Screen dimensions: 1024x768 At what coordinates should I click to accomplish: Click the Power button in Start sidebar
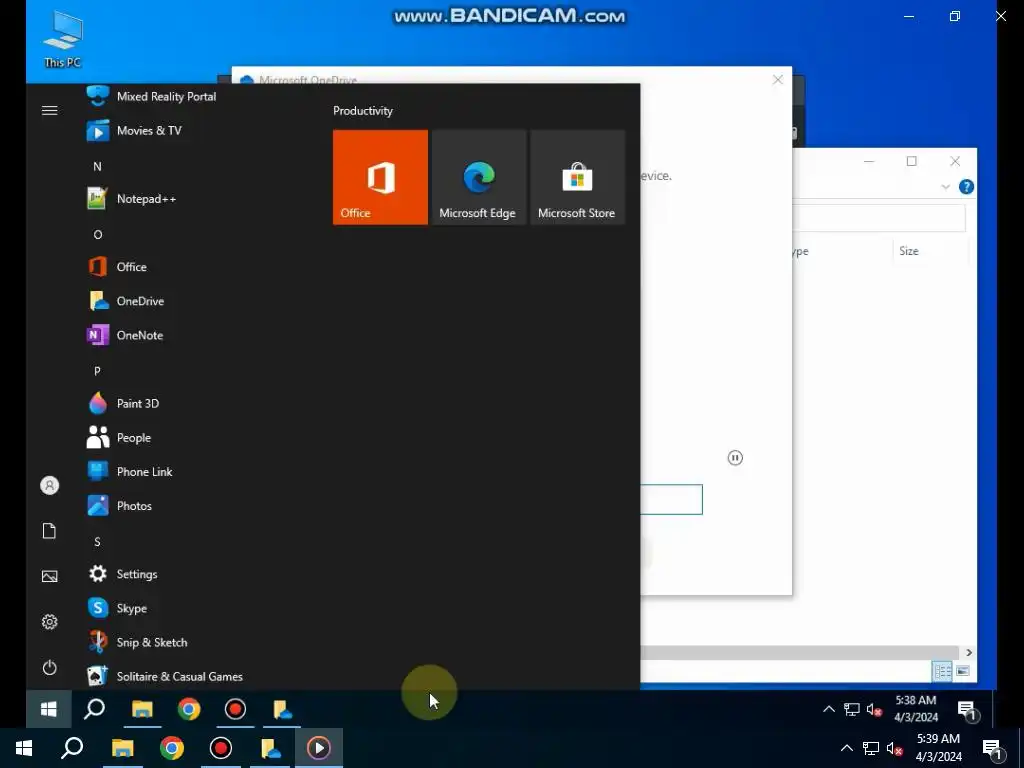click(50, 667)
